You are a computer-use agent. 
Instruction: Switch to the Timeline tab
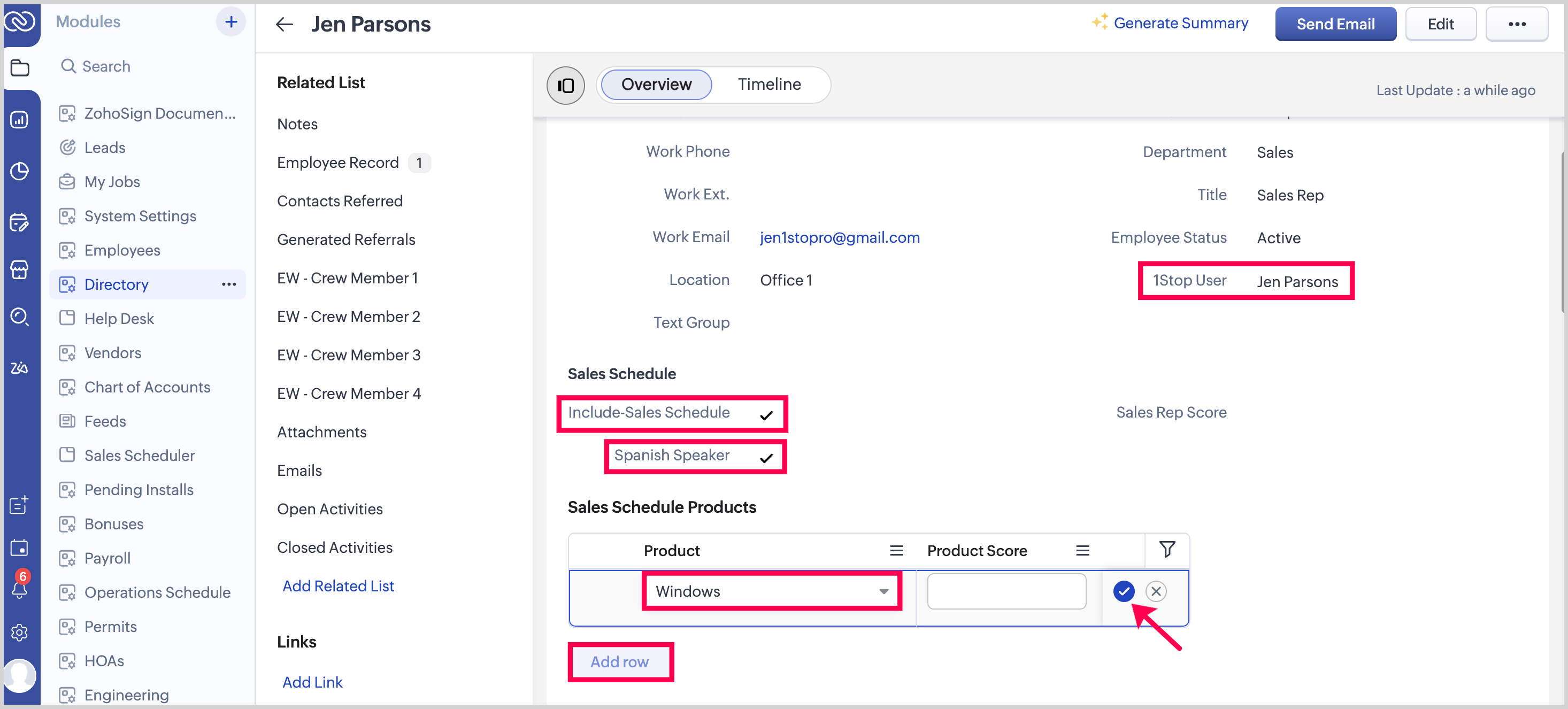pos(769,84)
